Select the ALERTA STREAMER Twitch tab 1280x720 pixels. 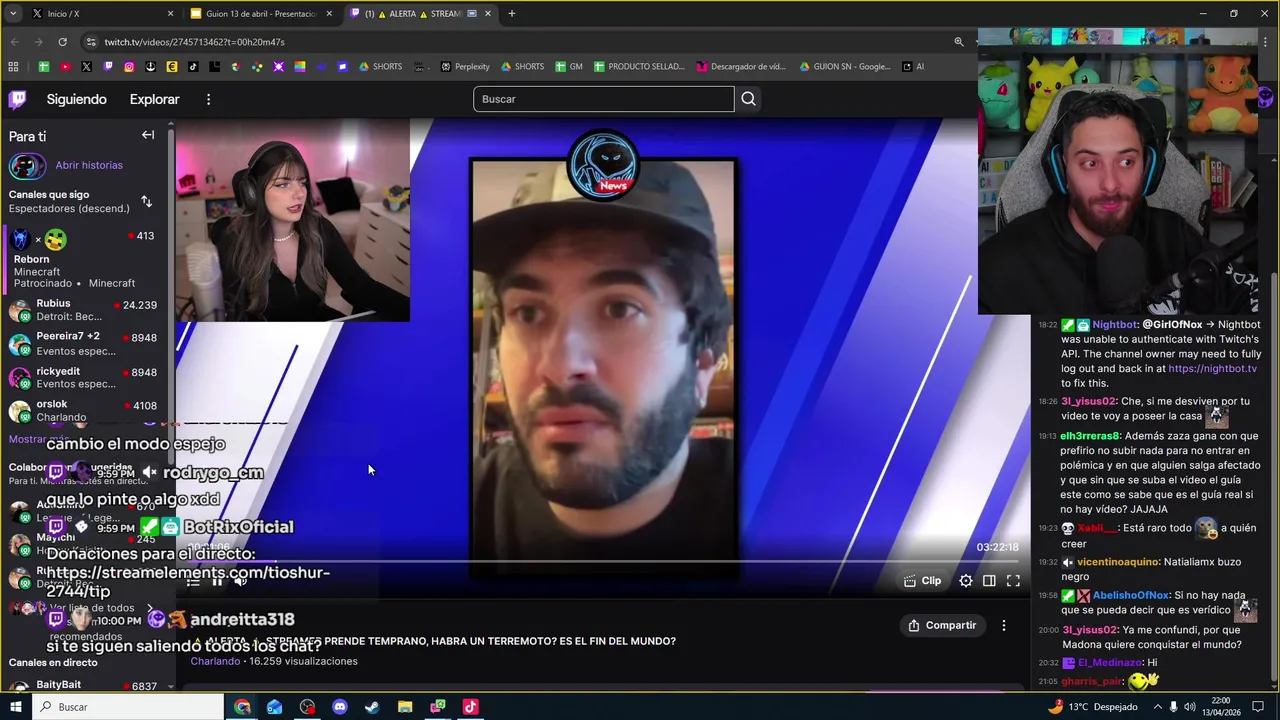pos(420,14)
